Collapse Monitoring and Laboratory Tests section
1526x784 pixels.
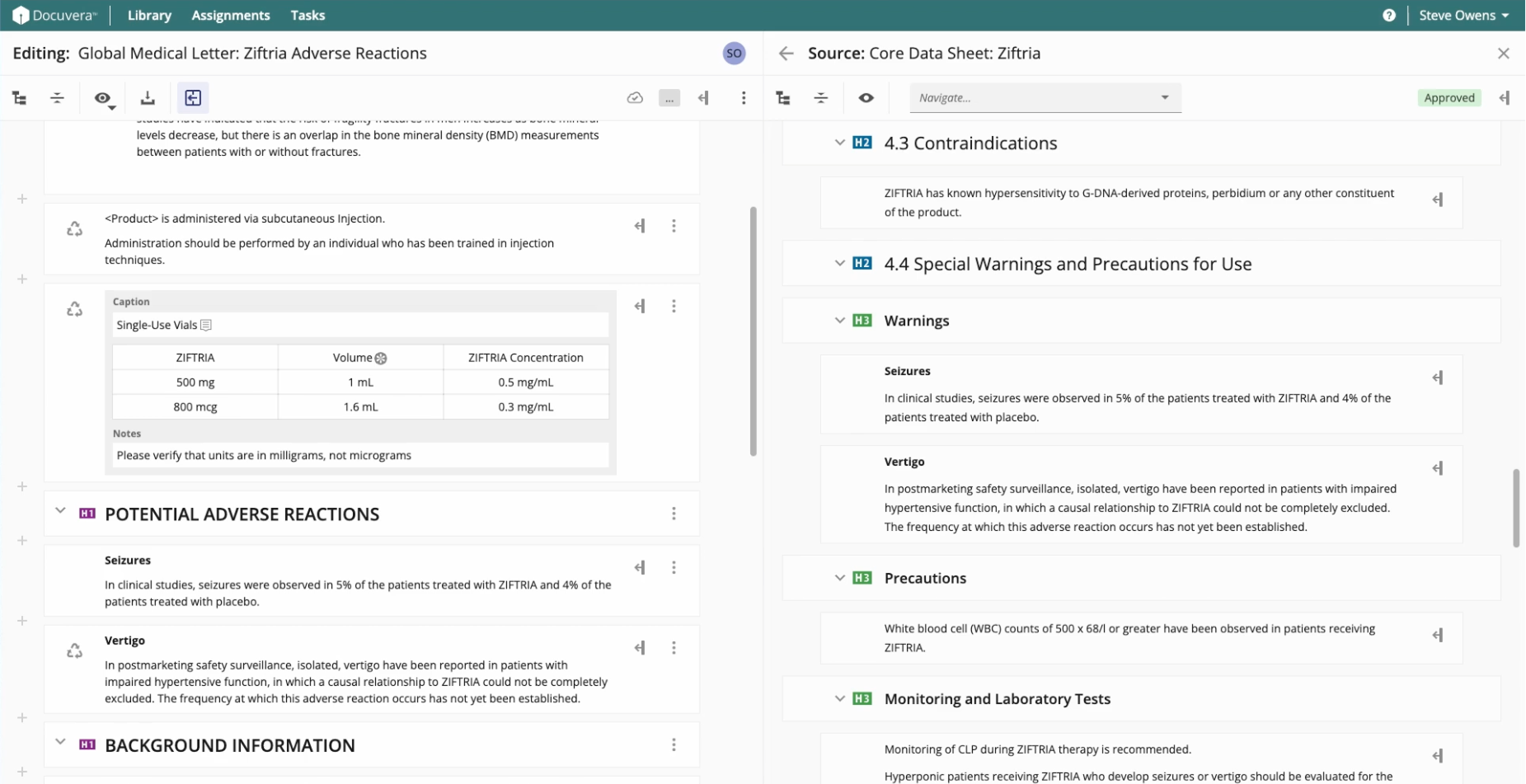839,699
